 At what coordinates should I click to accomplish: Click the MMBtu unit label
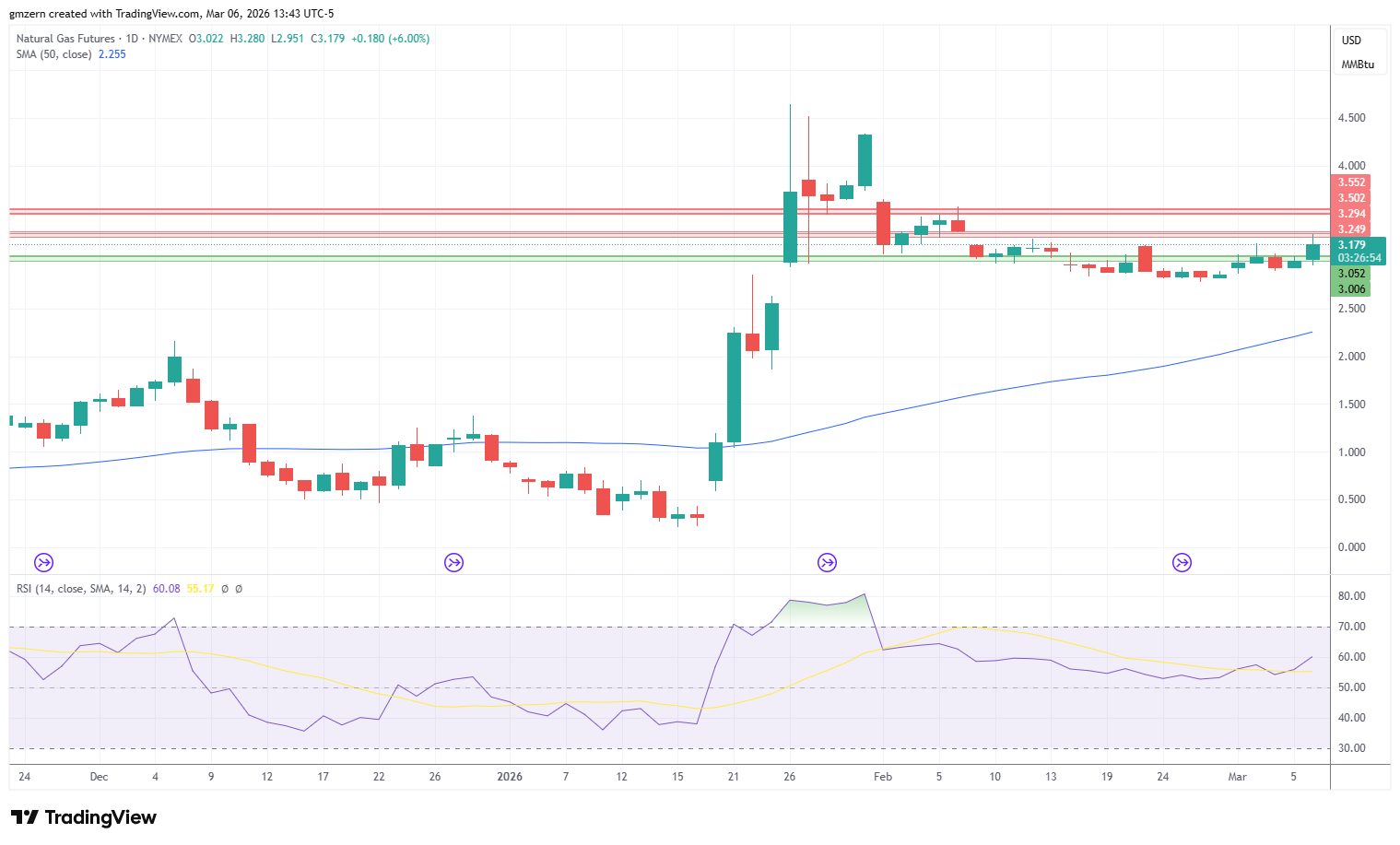(1358, 65)
